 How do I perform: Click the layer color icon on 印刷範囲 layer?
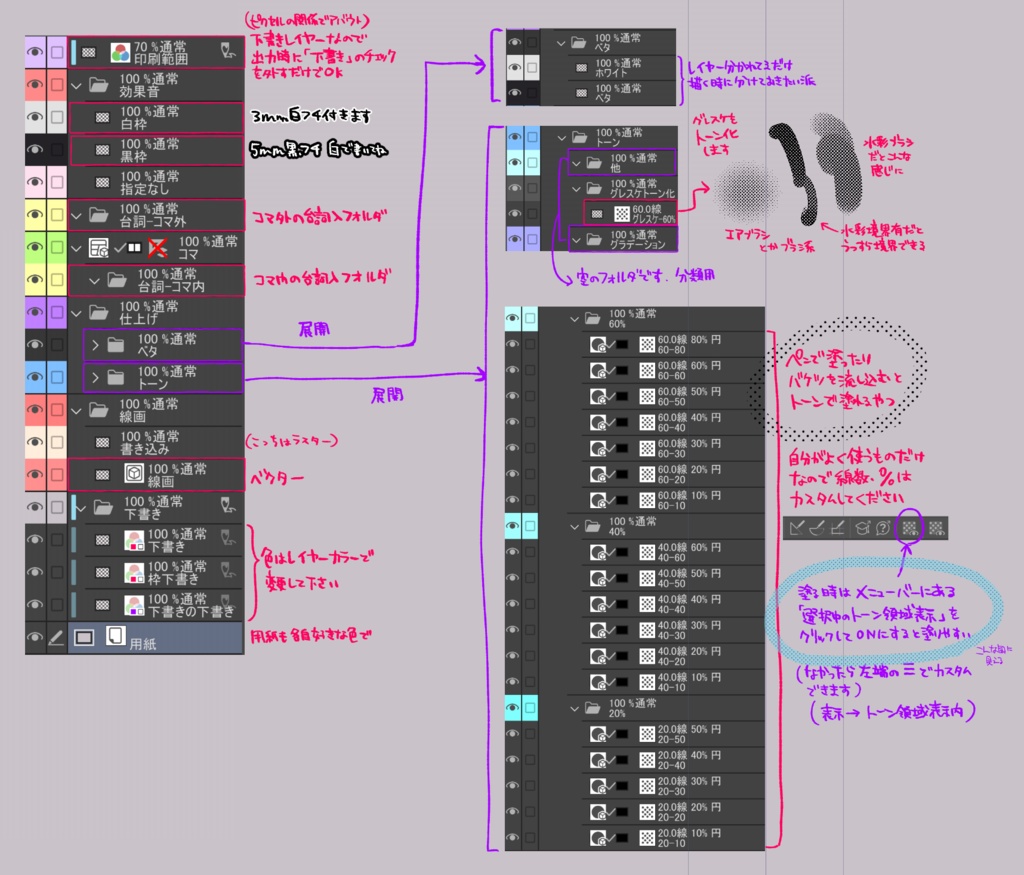[120, 52]
